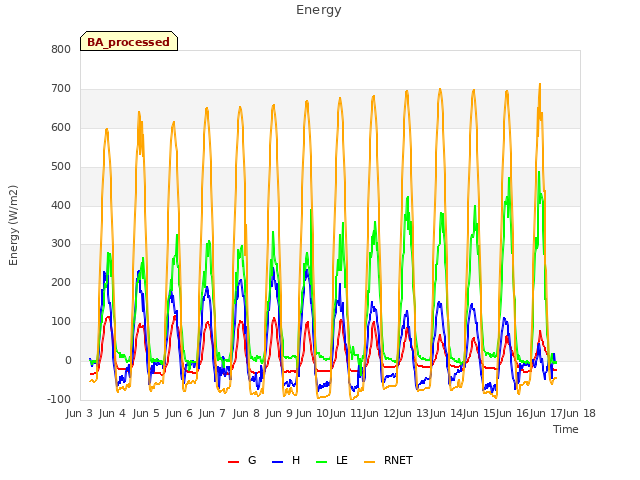Select the LE legend label
The image size is (640, 480).
[342, 460]
